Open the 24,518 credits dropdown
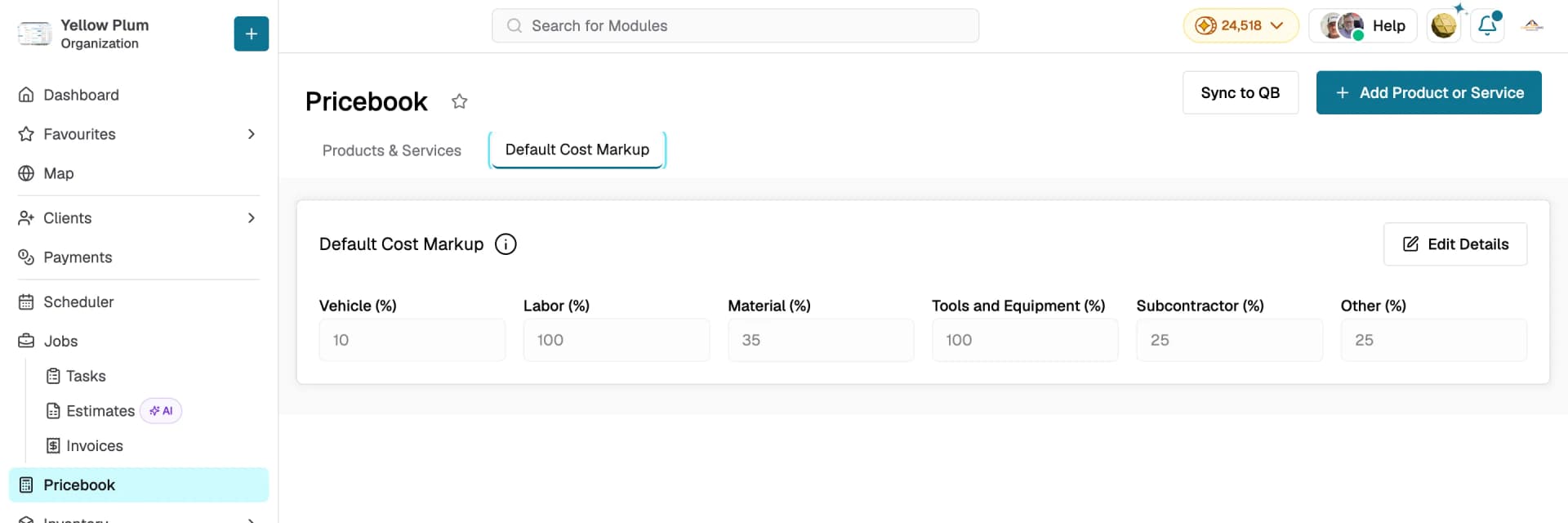Viewport: 1568px width, 523px height. [1240, 25]
